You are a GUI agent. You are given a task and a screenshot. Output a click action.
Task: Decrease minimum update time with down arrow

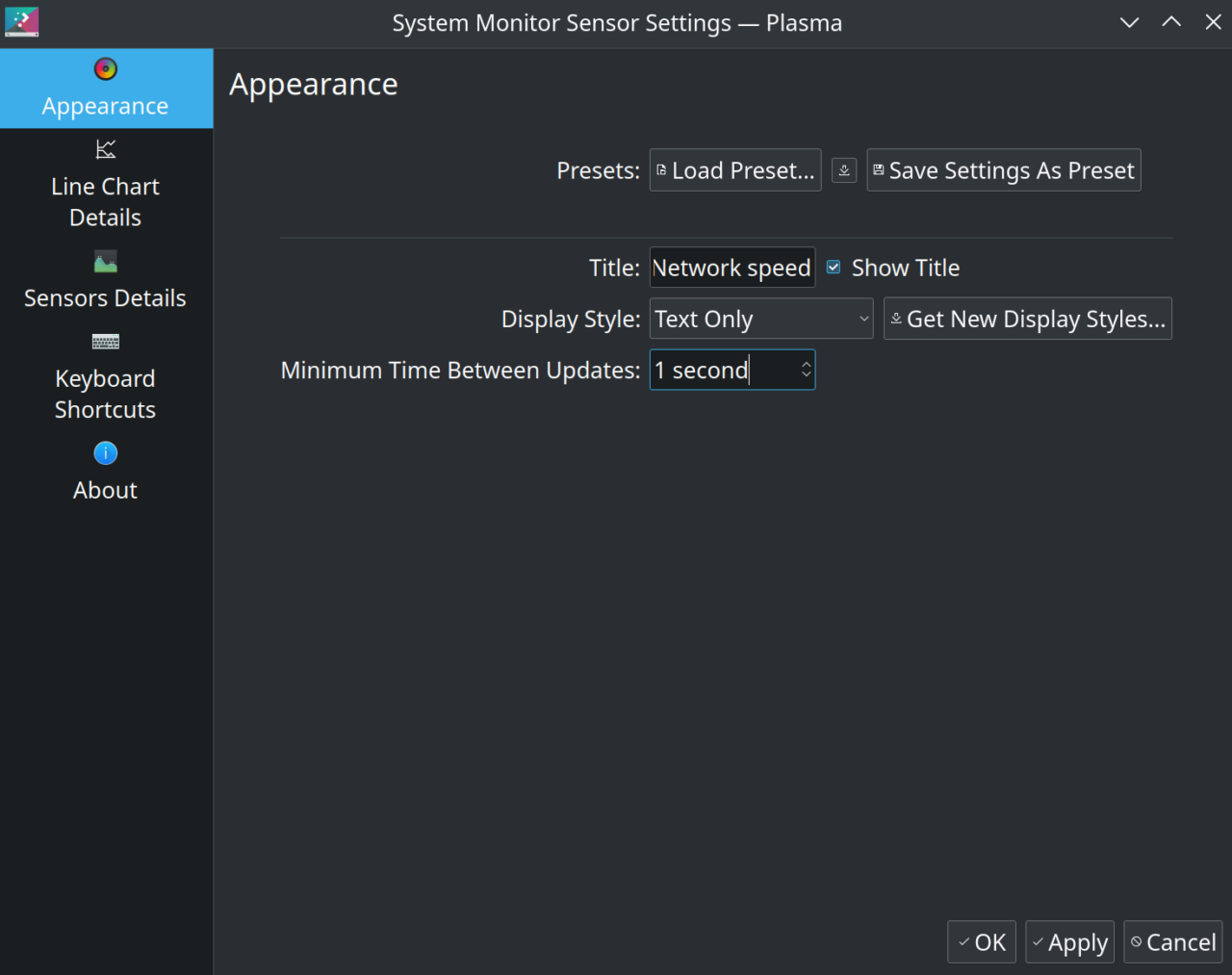click(x=807, y=376)
